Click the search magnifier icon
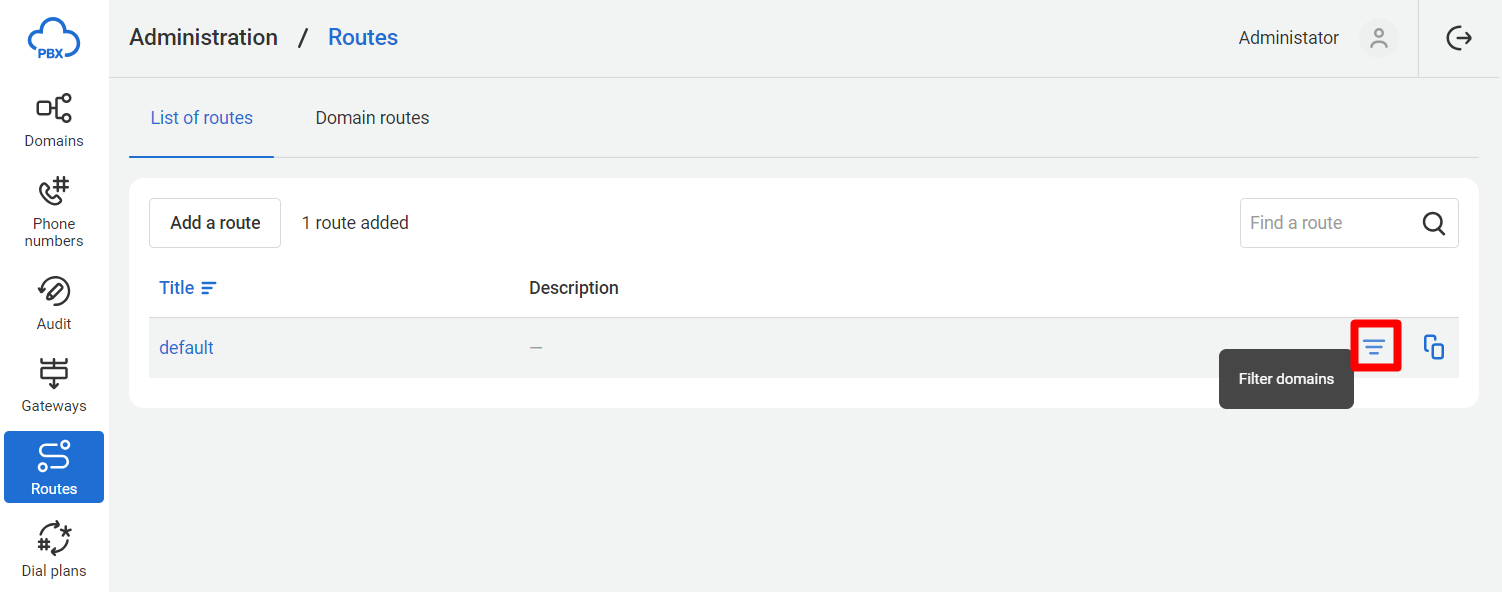Image resolution: width=1502 pixels, height=592 pixels. (x=1434, y=223)
